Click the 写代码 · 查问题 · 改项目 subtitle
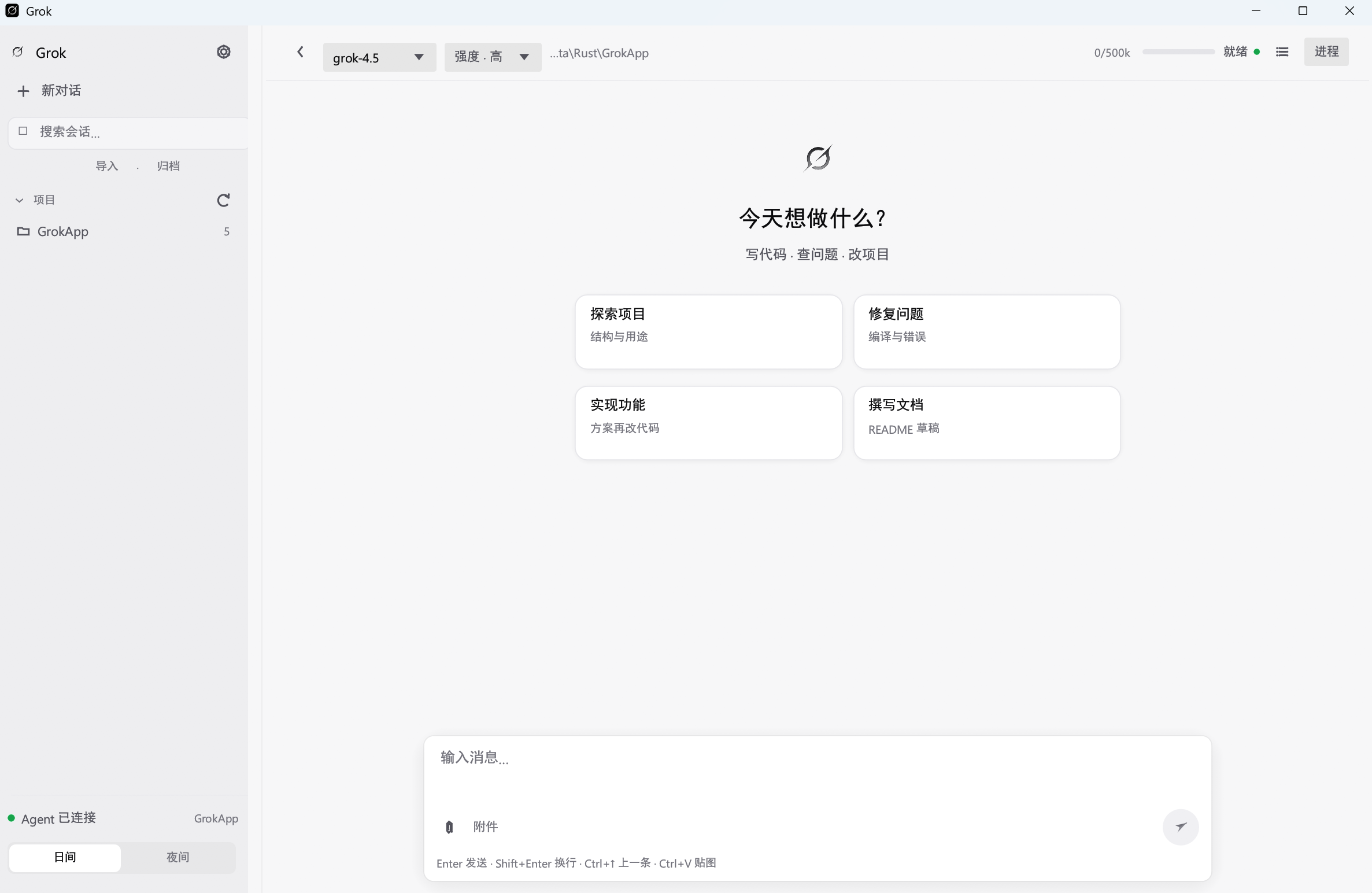Screen dimensions: 1372x893 click(x=817, y=254)
